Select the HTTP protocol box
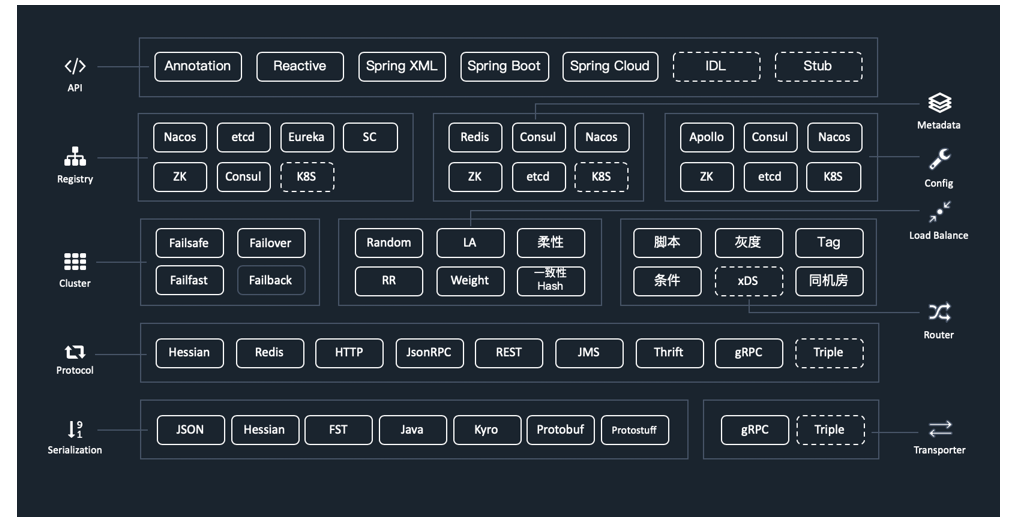This screenshot has width=1013, height=524. pos(350,353)
